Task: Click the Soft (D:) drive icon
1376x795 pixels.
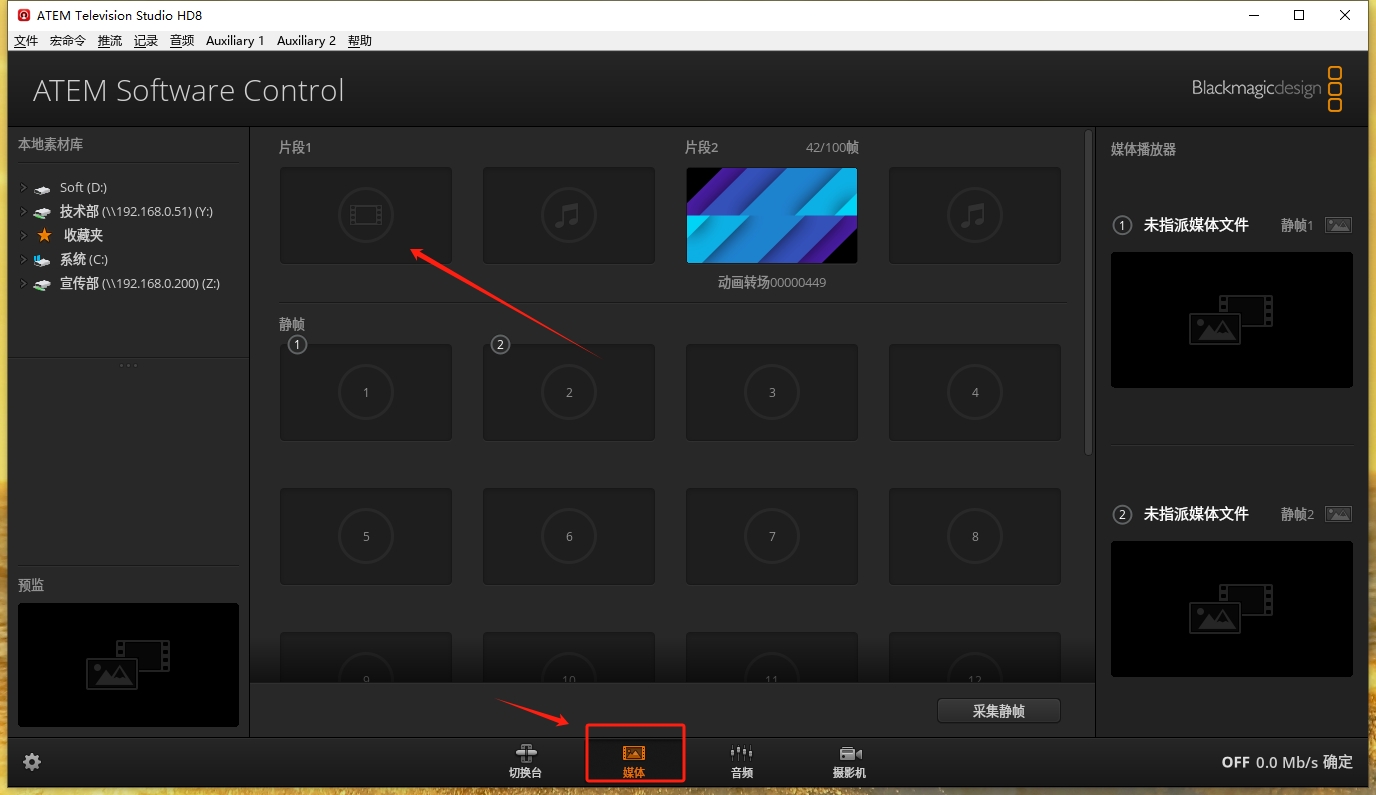Action: [x=42, y=188]
